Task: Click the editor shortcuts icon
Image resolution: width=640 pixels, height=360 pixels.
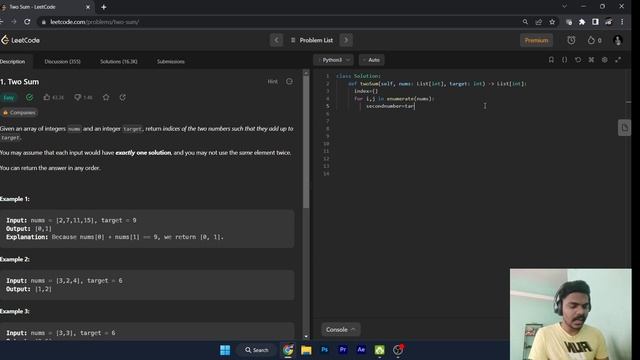Action: click(591, 60)
